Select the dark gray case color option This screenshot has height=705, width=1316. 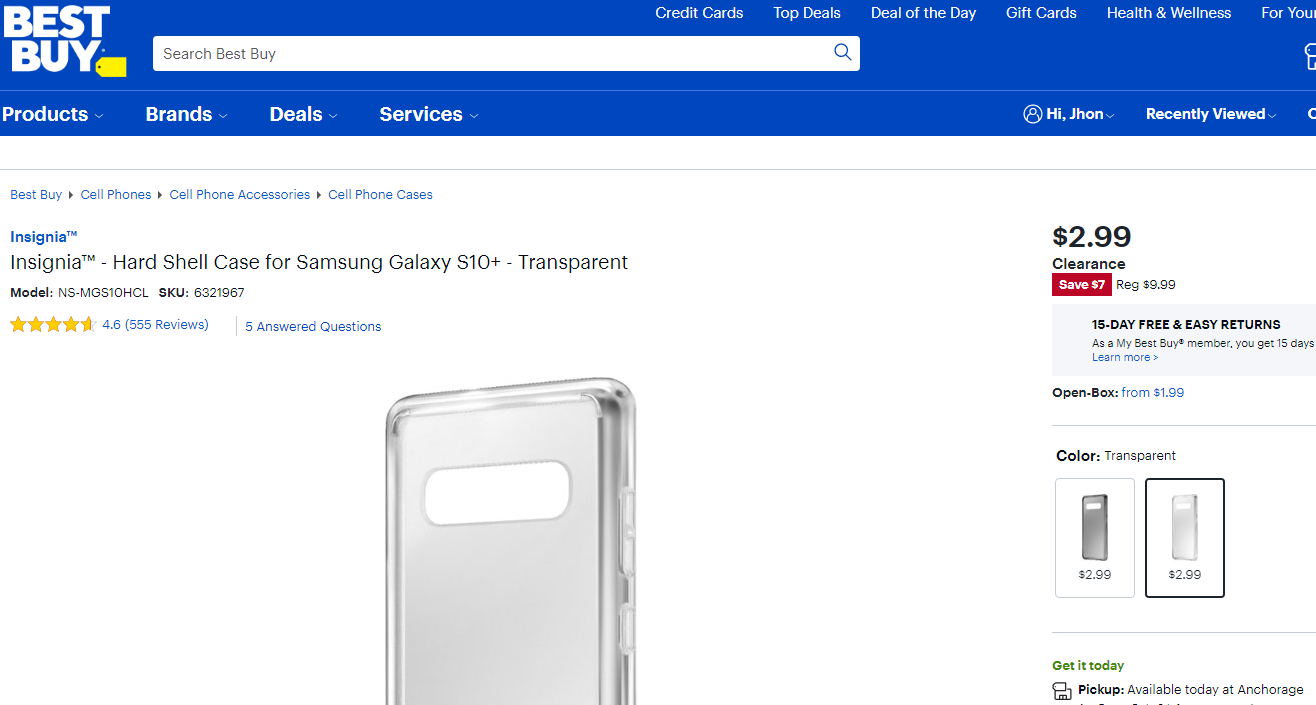click(1094, 537)
